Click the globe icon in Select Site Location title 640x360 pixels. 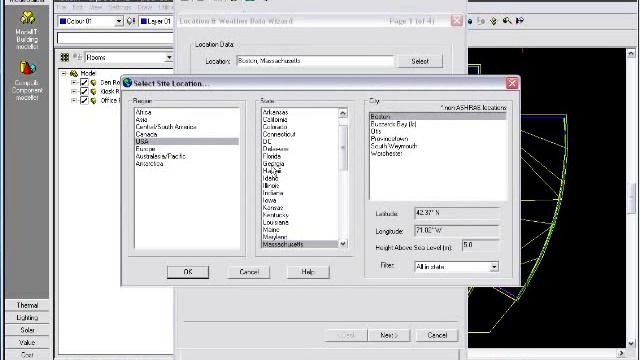pyautogui.click(x=127, y=83)
